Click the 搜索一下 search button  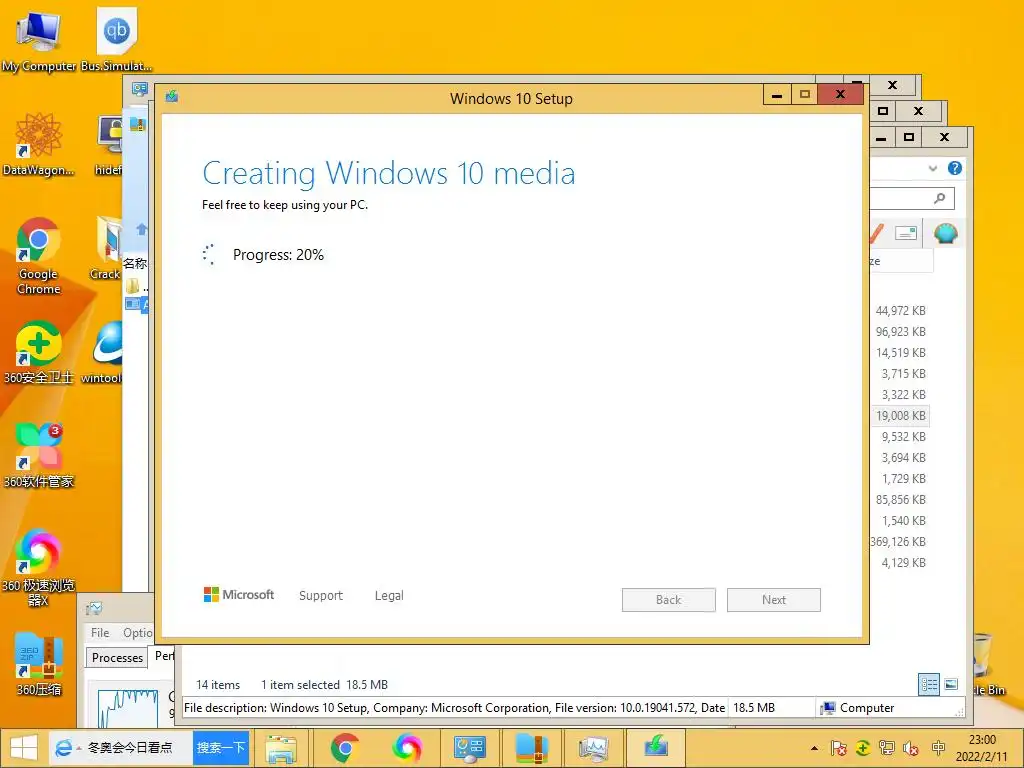click(221, 748)
